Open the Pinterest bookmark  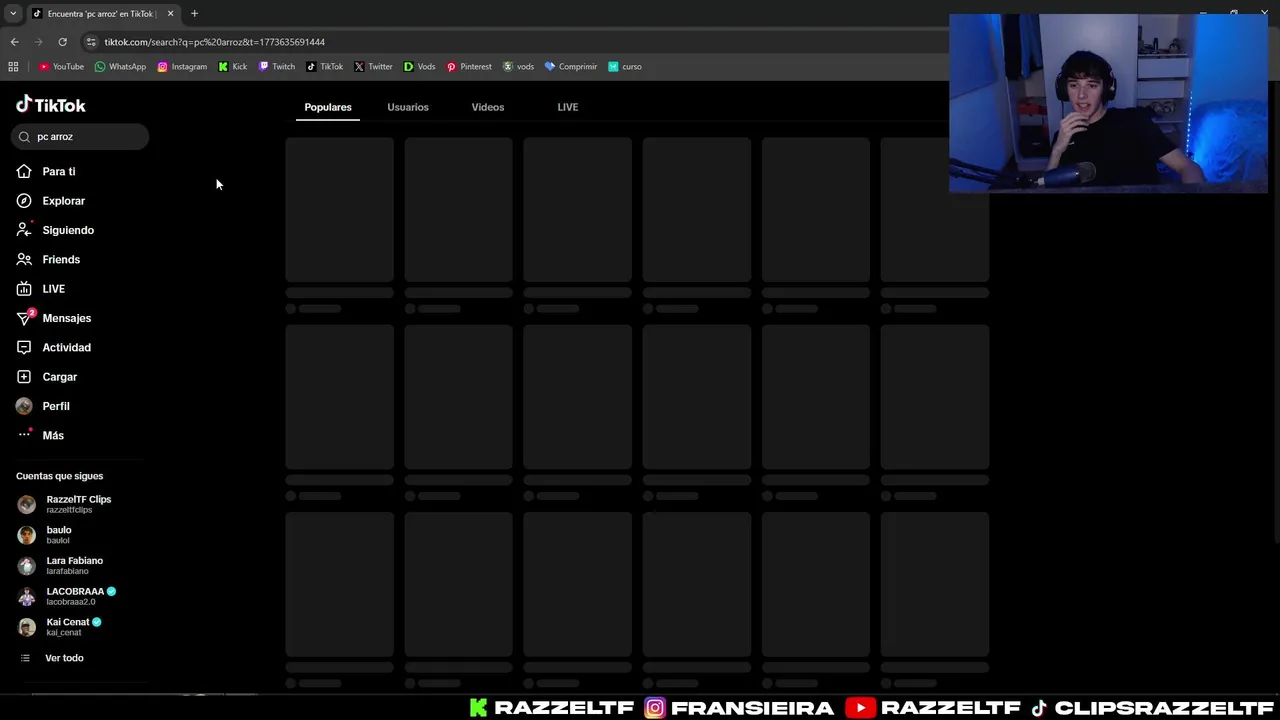coord(469,67)
